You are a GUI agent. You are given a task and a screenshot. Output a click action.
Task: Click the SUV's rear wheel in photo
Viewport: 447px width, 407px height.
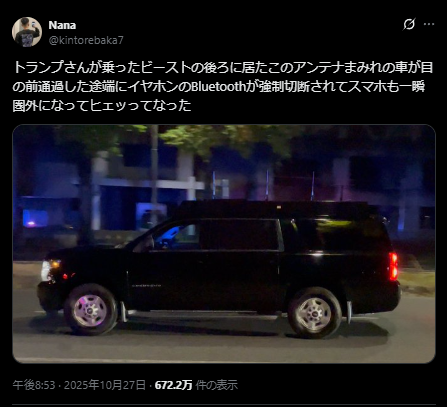pyautogui.click(x=314, y=312)
